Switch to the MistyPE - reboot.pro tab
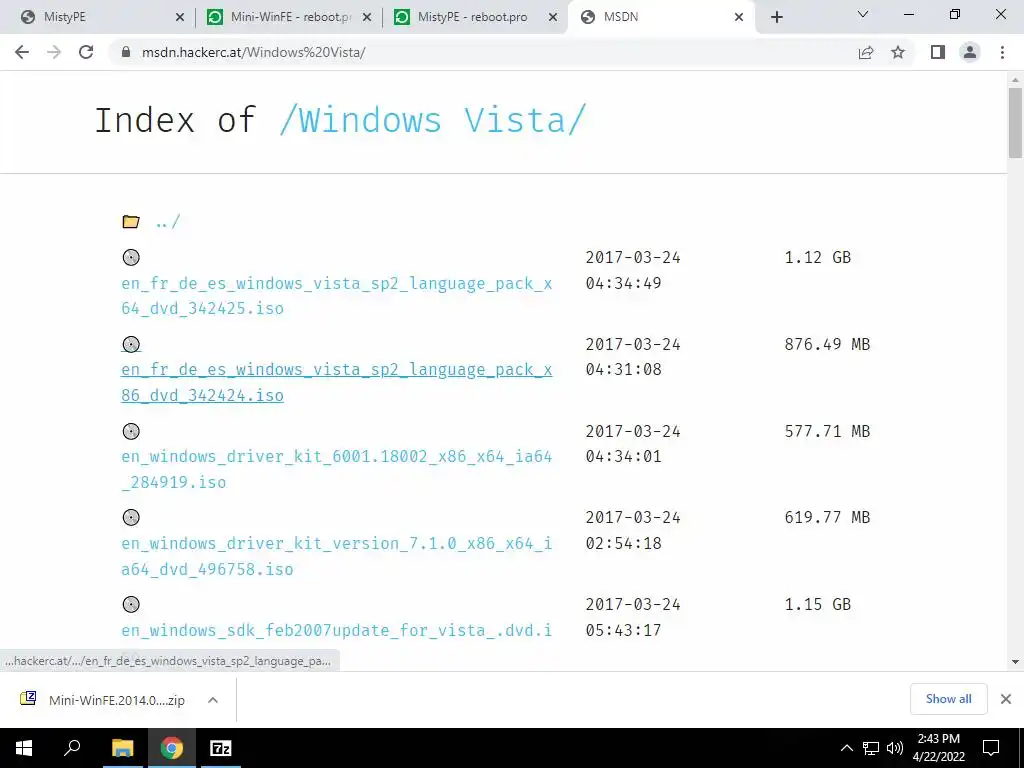This screenshot has height=768, width=1024. pos(477,17)
